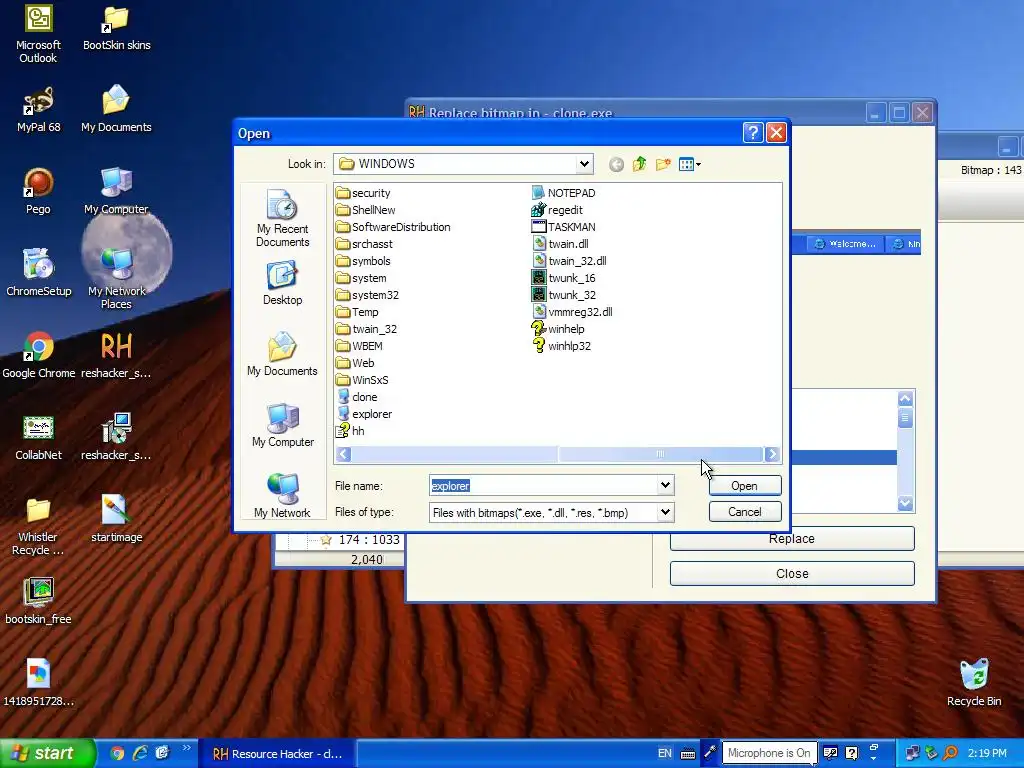The image size is (1024, 768).
Task: Select the twain_32 folder
Action: [x=366, y=328]
